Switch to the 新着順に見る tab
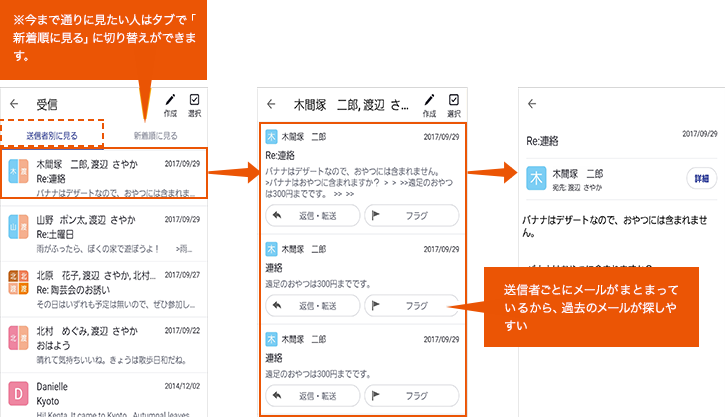The image size is (725, 417). tap(156, 135)
